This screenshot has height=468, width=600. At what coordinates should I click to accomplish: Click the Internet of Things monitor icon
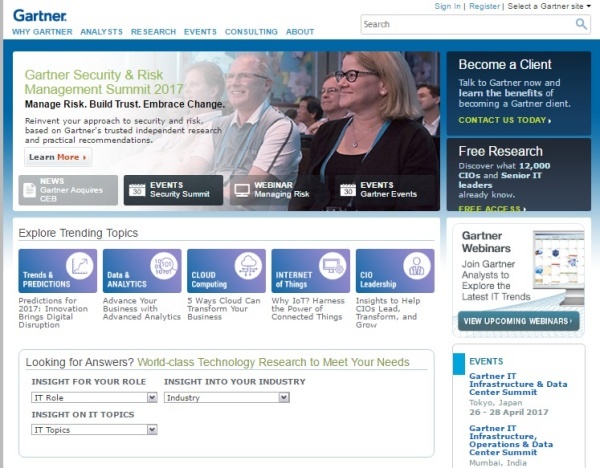(333, 266)
